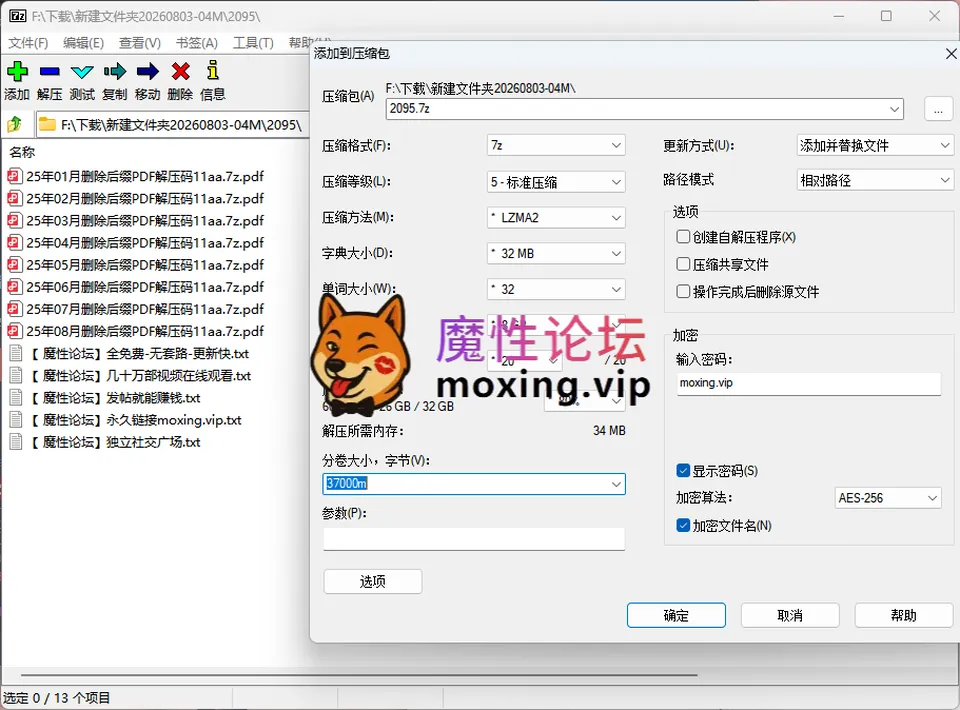
Task: Click the 选项 button below parameters
Action: [x=373, y=581]
